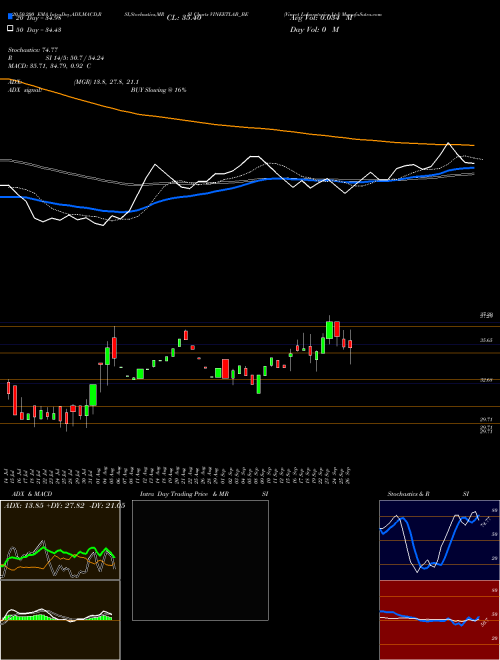Open the blue Stochastics chart panel
This screenshot has width=500, height=660.
[x=439, y=540]
